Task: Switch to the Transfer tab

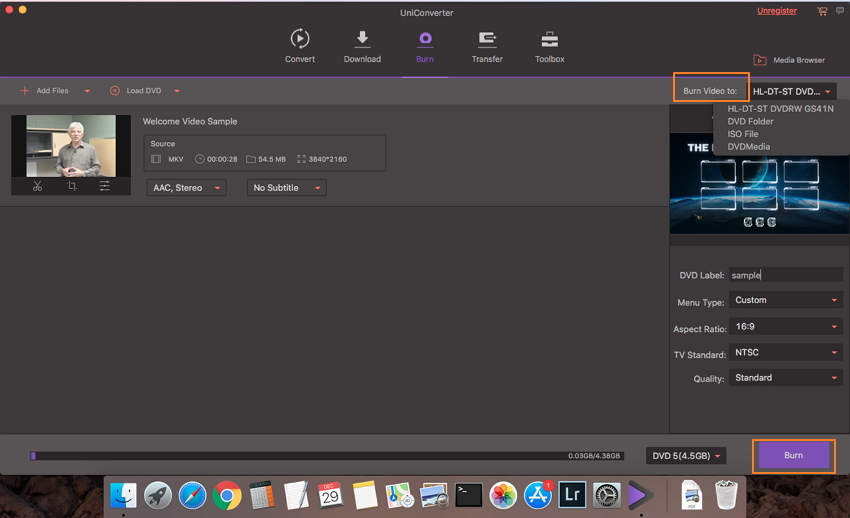Action: coord(487,46)
